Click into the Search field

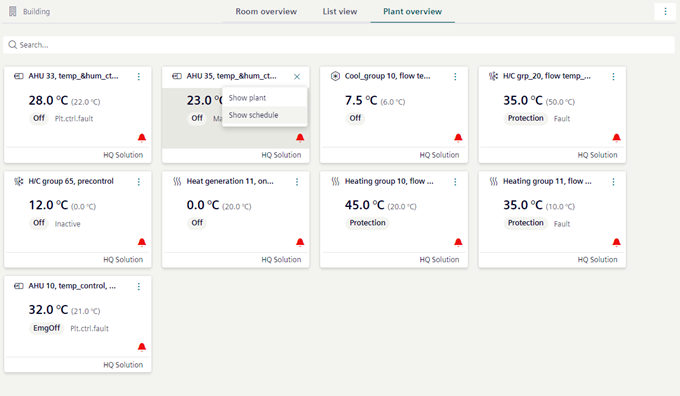point(339,45)
